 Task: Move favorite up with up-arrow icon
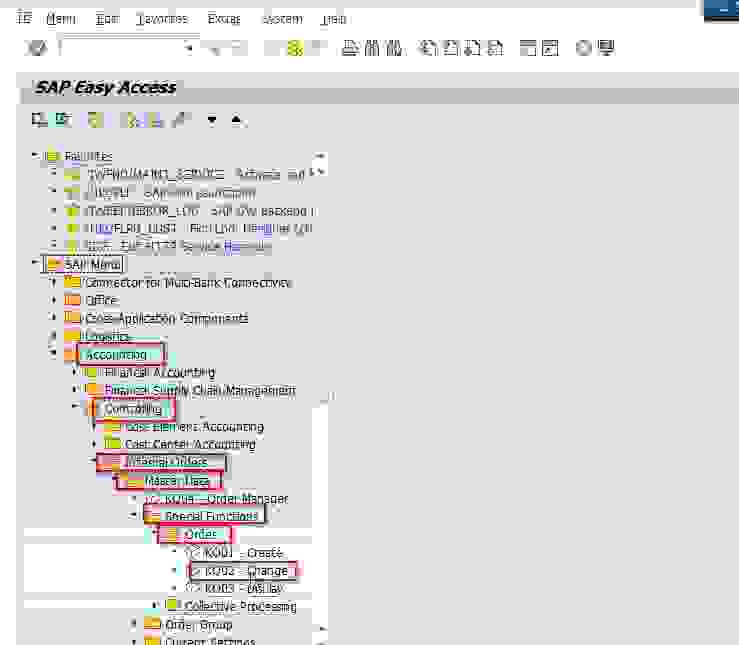click(237, 120)
